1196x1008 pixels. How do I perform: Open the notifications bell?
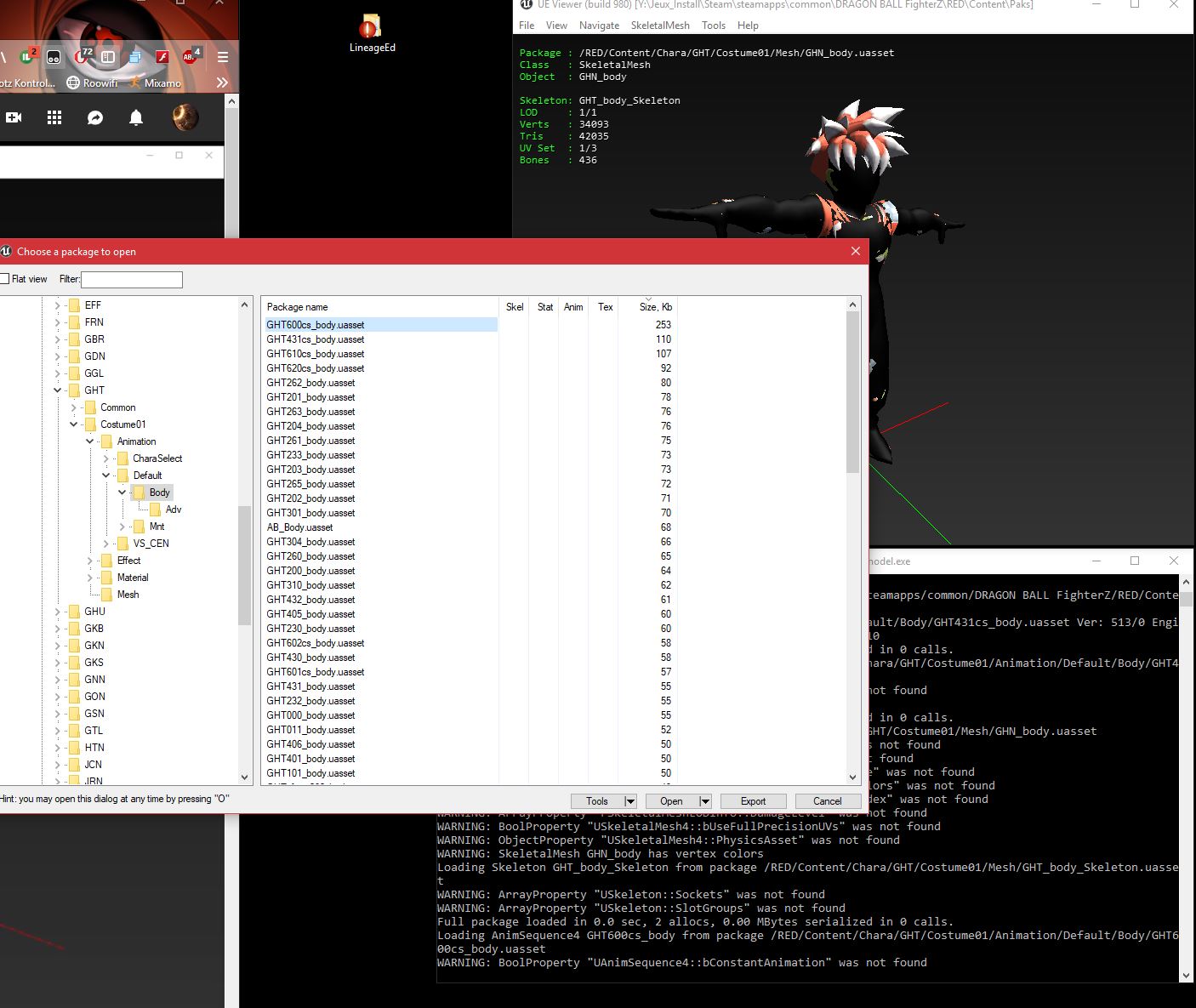pos(136,117)
